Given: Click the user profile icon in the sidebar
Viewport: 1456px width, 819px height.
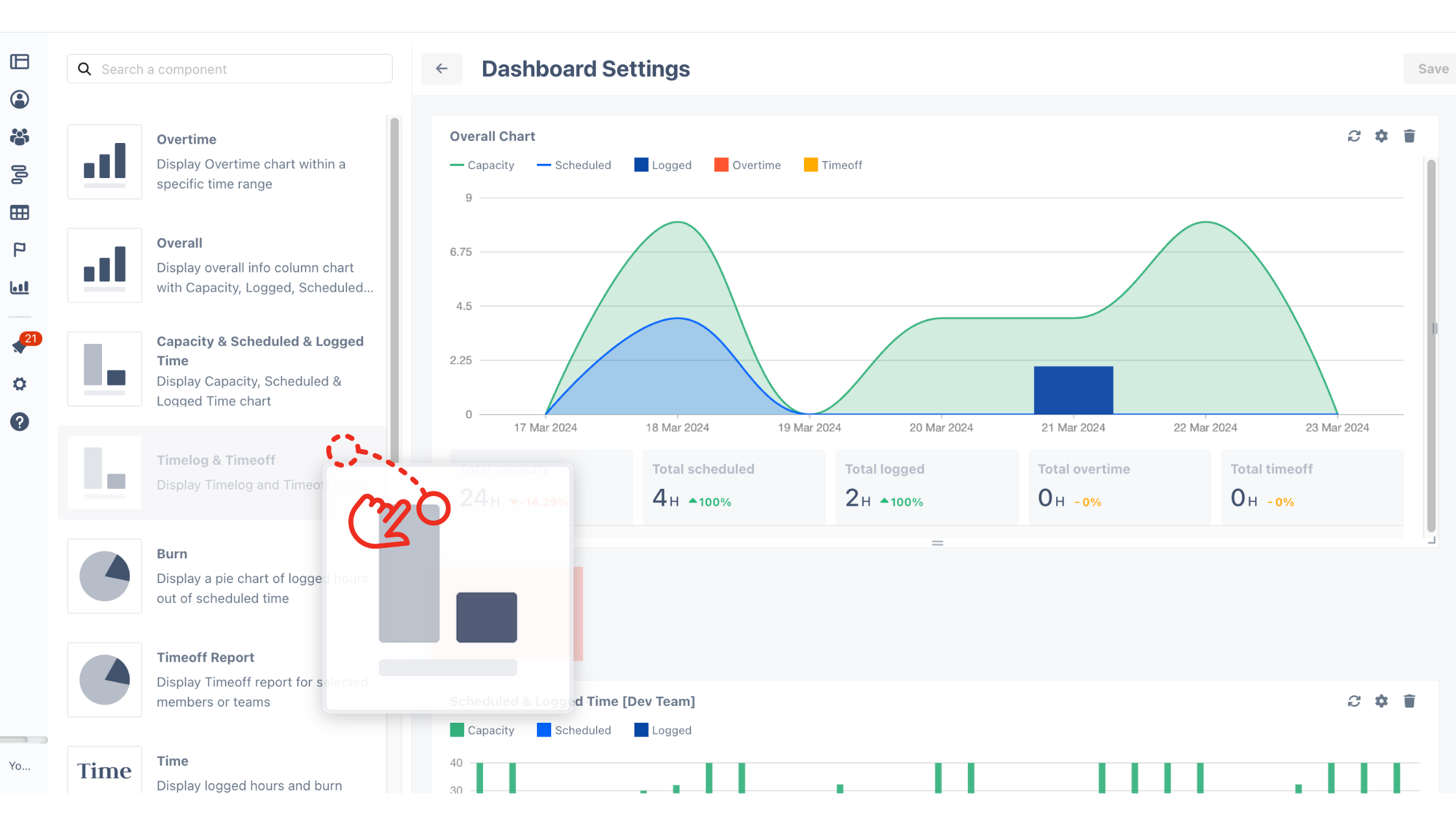Looking at the screenshot, I should (x=19, y=99).
